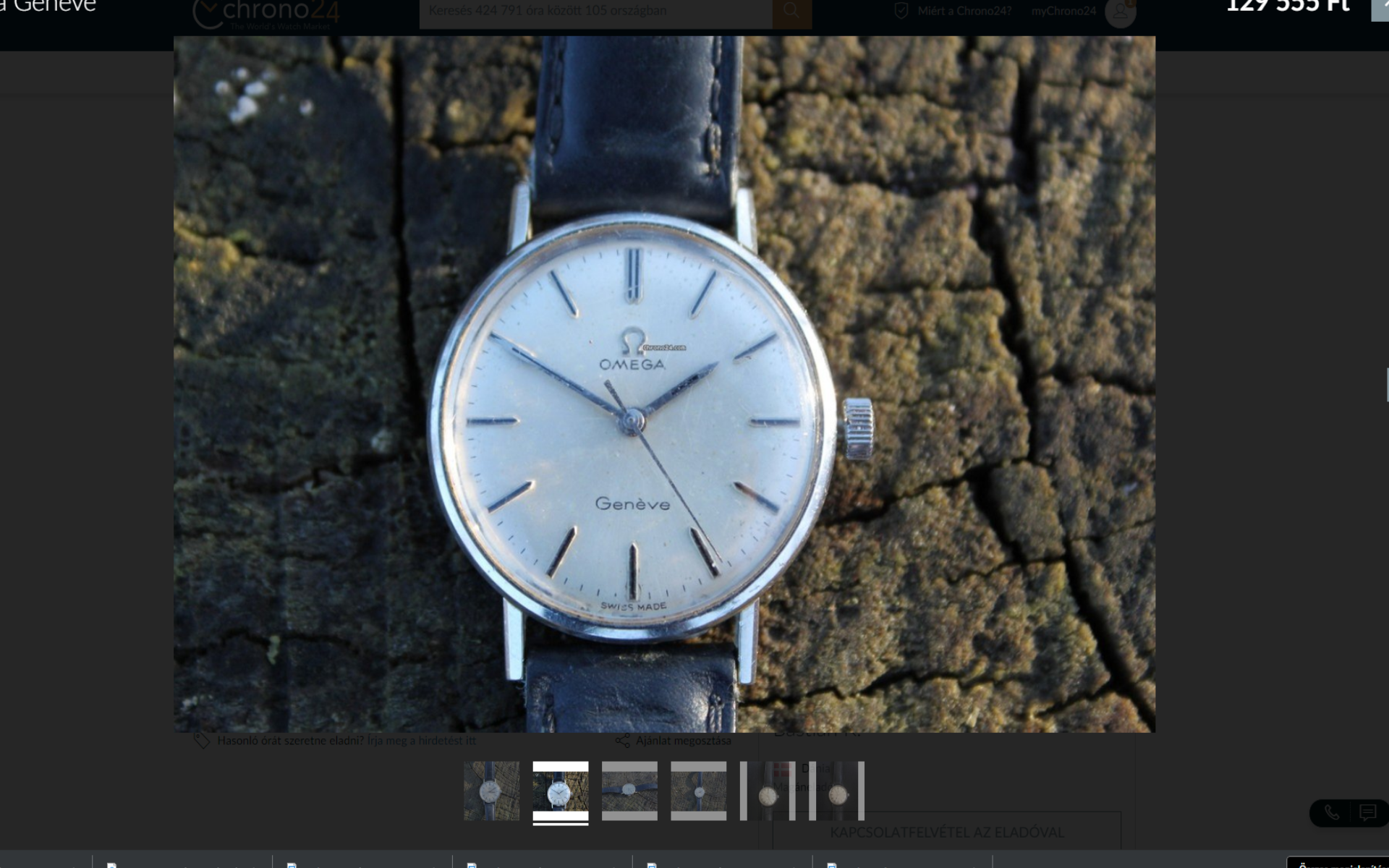The width and height of the screenshot is (1389, 868).
Task: Select the third watch thumbnail
Action: pyautogui.click(x=629, y=791)
